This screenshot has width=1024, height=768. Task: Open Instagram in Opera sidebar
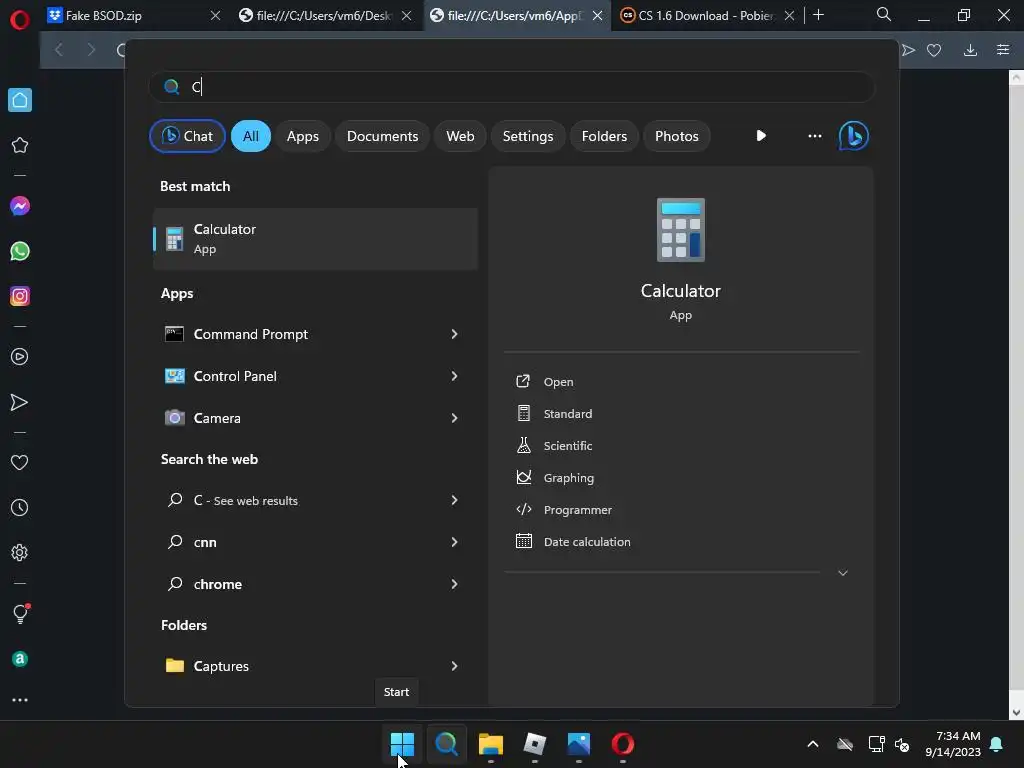point(20,296)
